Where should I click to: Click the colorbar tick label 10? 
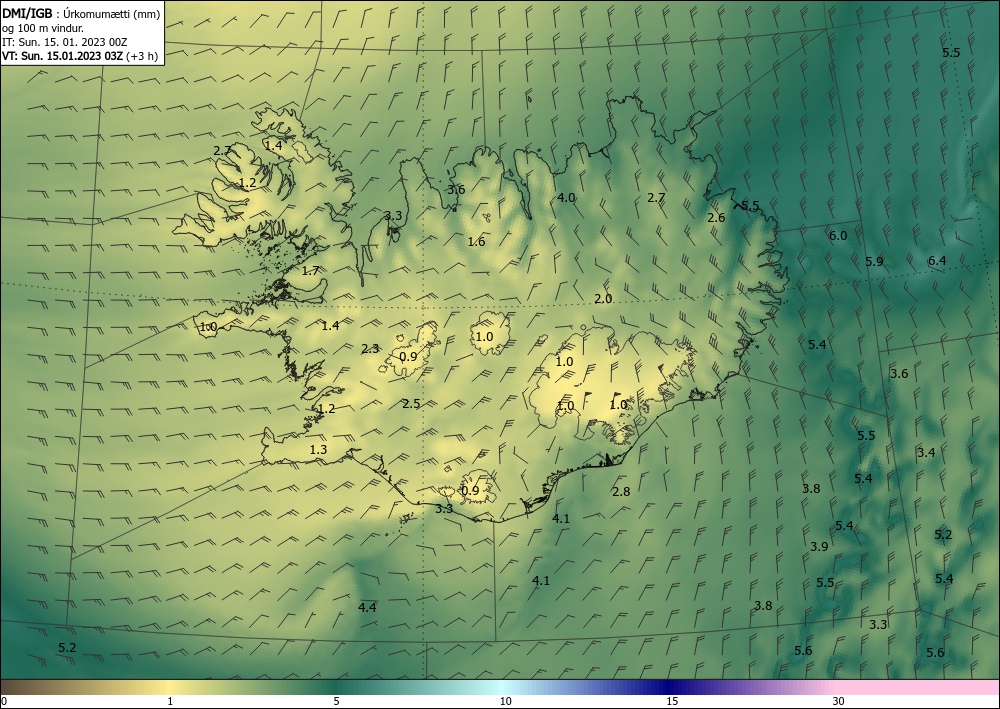[x=505, y=701]
